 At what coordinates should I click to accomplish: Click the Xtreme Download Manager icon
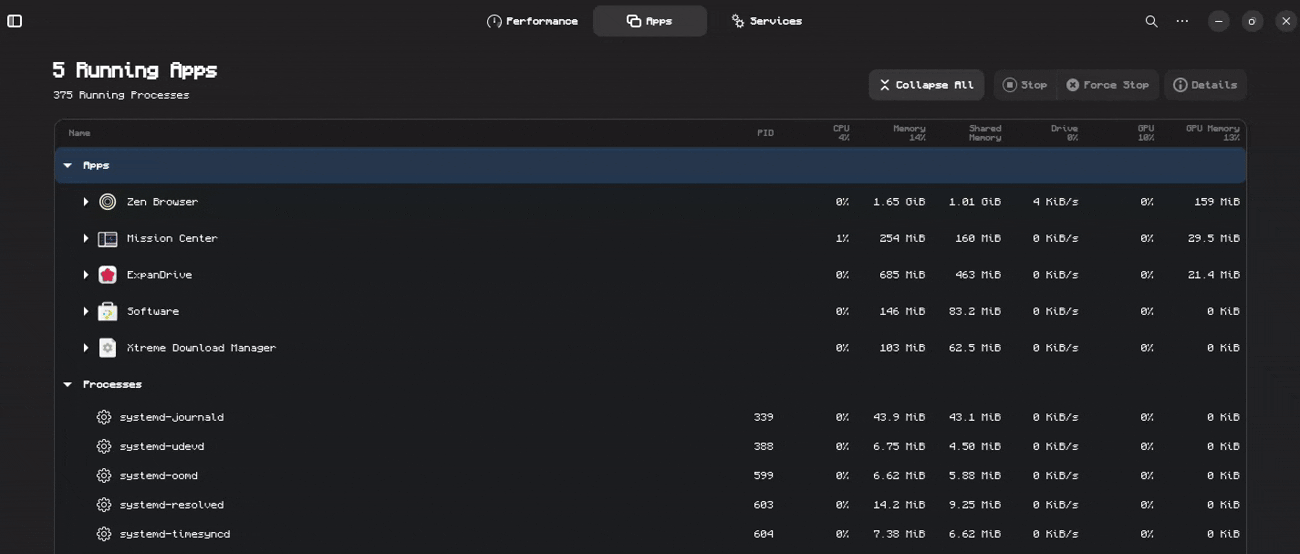(108, 348)
